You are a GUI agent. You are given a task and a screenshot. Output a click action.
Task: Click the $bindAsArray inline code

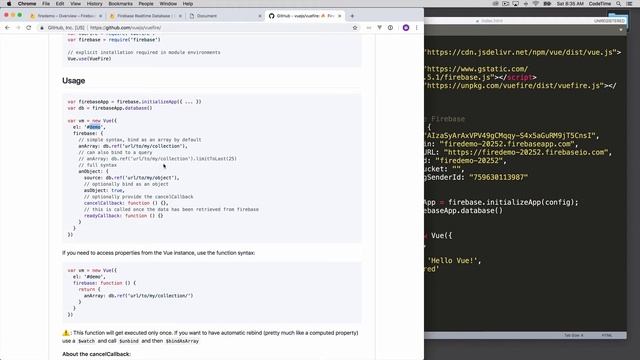pyautogui.click(x=182, y=341)
